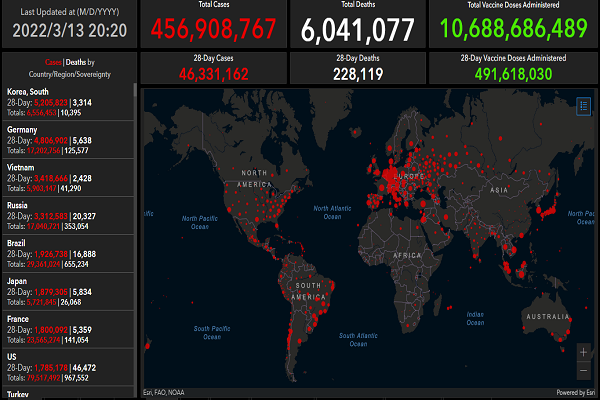Open the map legend list icon
Screen dimensions: 600x400
click(x=583, y=106)
